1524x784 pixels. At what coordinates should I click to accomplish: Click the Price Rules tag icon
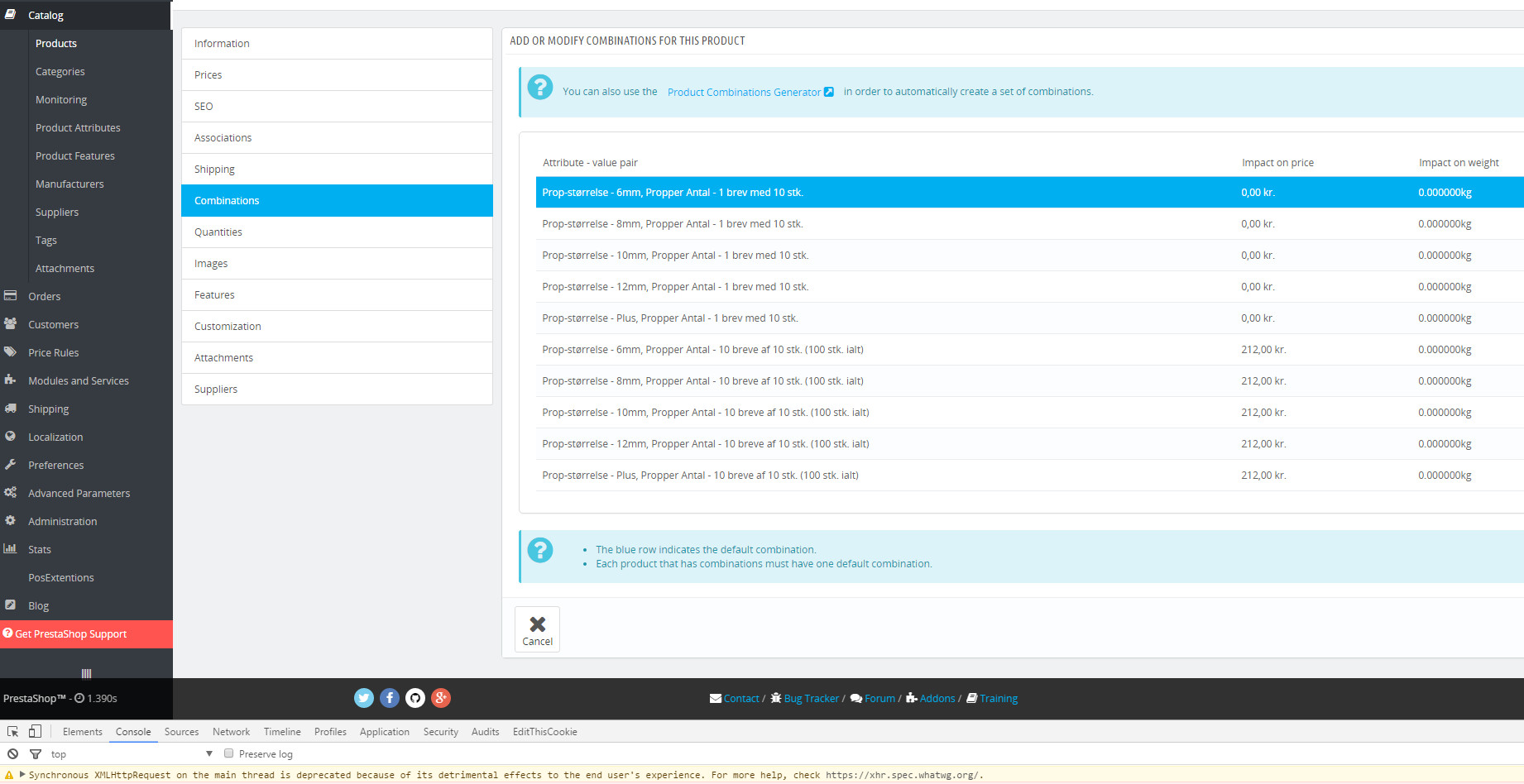click(10, 352)
